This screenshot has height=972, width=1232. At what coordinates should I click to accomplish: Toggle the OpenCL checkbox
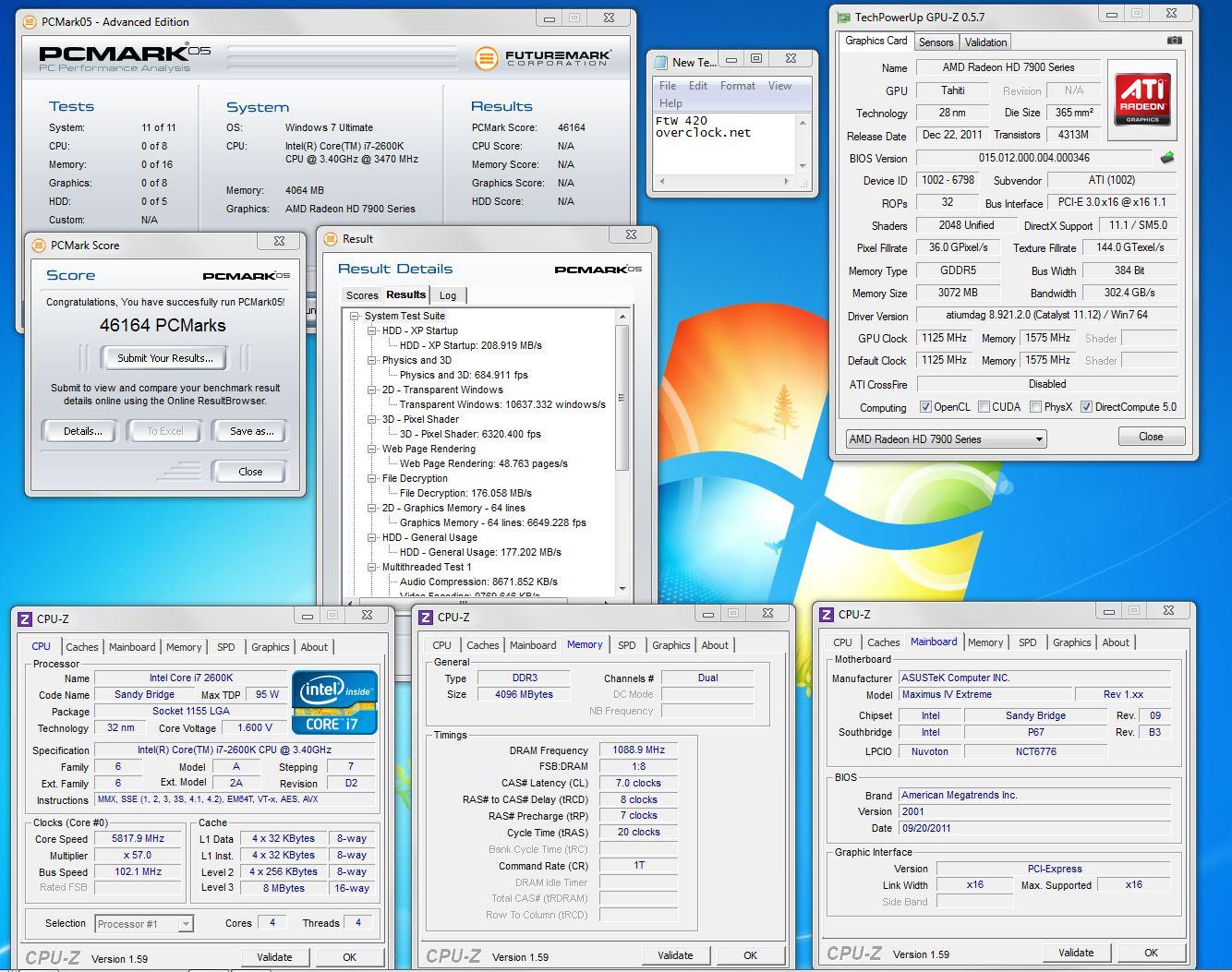tap(925, 407)
